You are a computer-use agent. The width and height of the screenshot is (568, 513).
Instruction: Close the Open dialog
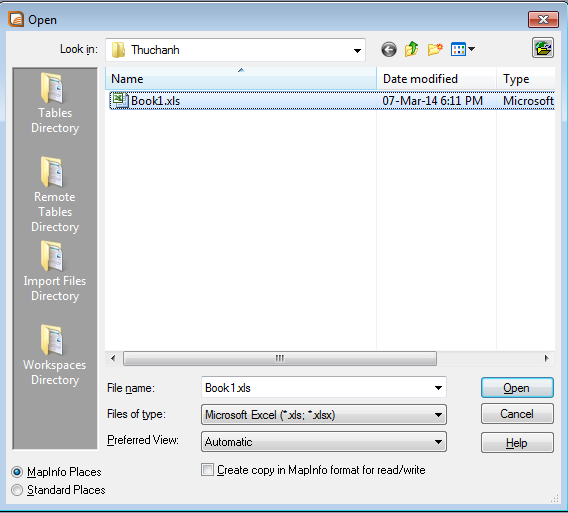[543, 19]
